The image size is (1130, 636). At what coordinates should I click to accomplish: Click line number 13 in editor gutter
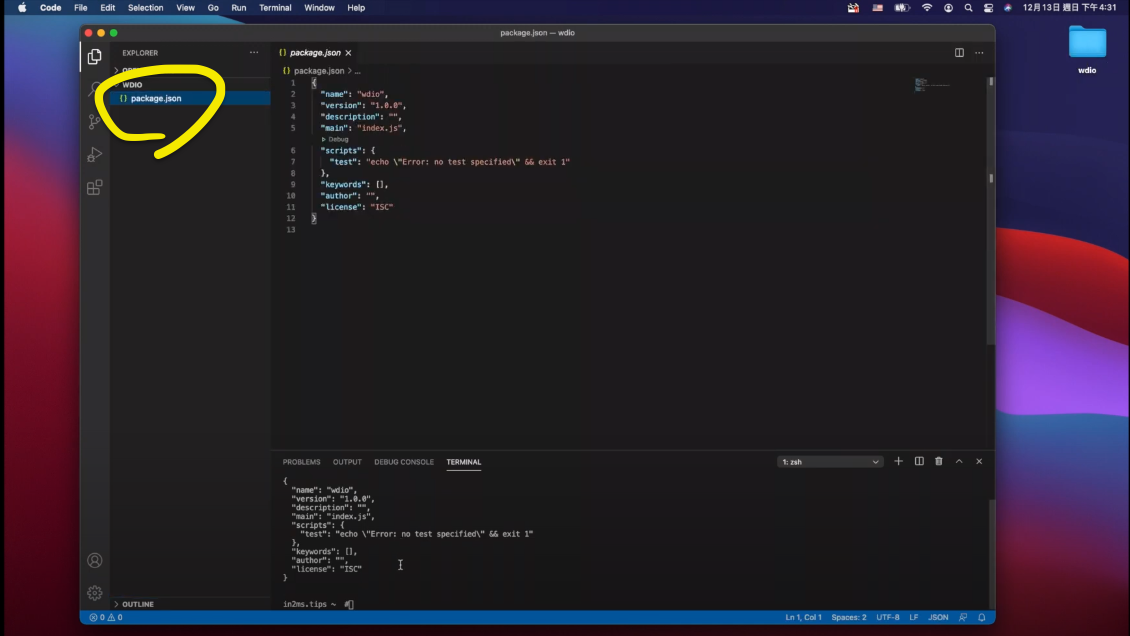coord(290,230)
